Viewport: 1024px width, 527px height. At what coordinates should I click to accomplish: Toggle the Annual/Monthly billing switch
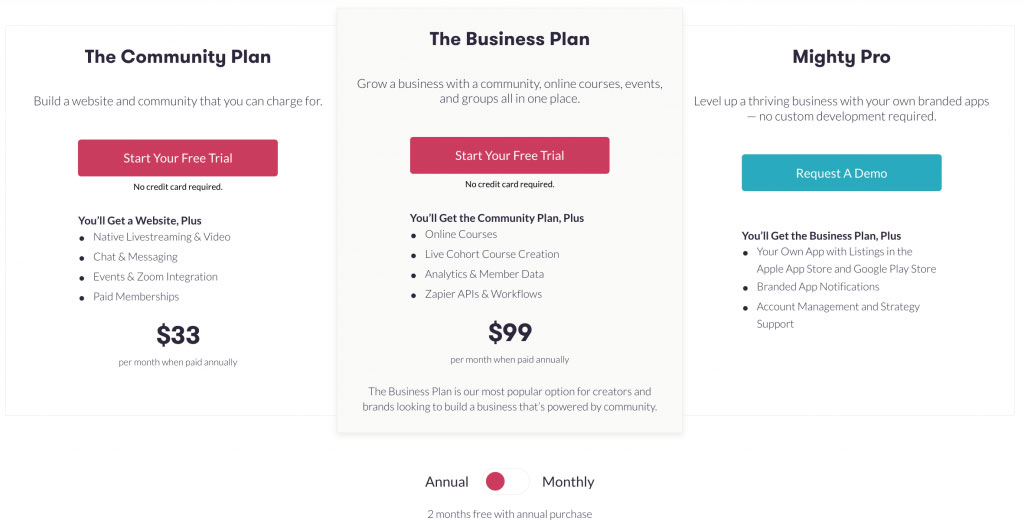[505, 482]
